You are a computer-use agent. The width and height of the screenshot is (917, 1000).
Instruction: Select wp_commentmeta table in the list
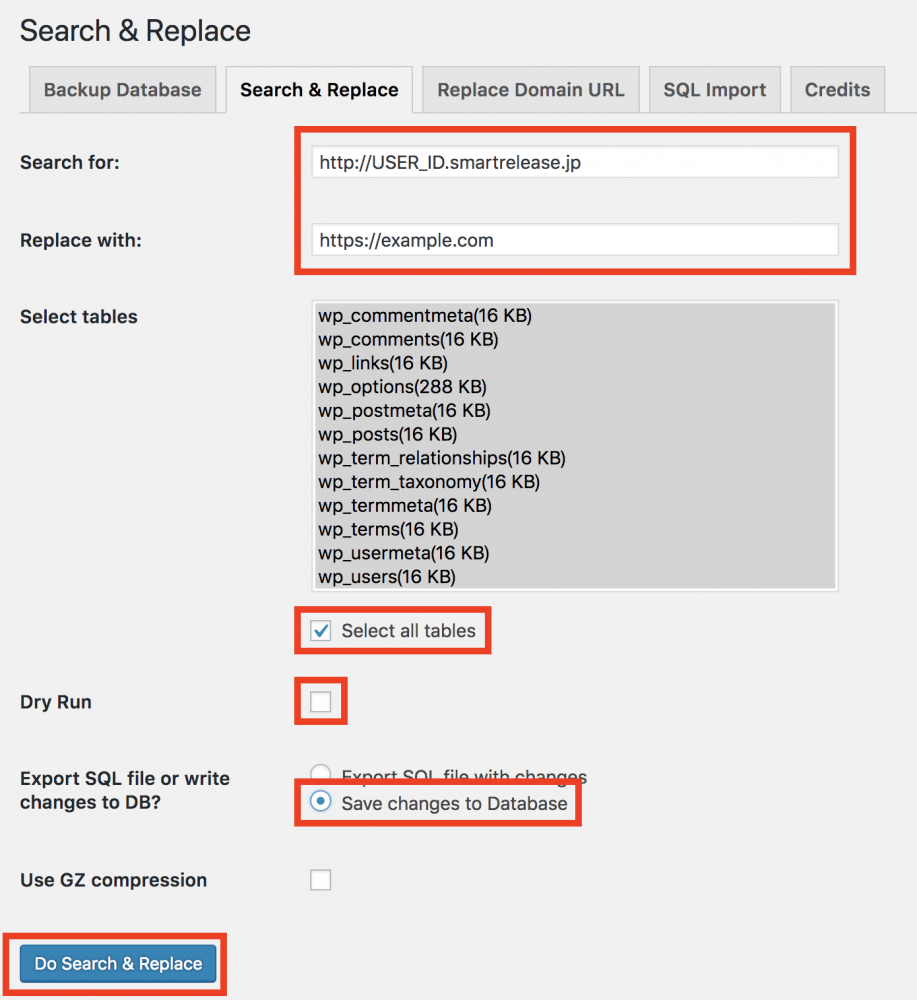coord(425,316)
